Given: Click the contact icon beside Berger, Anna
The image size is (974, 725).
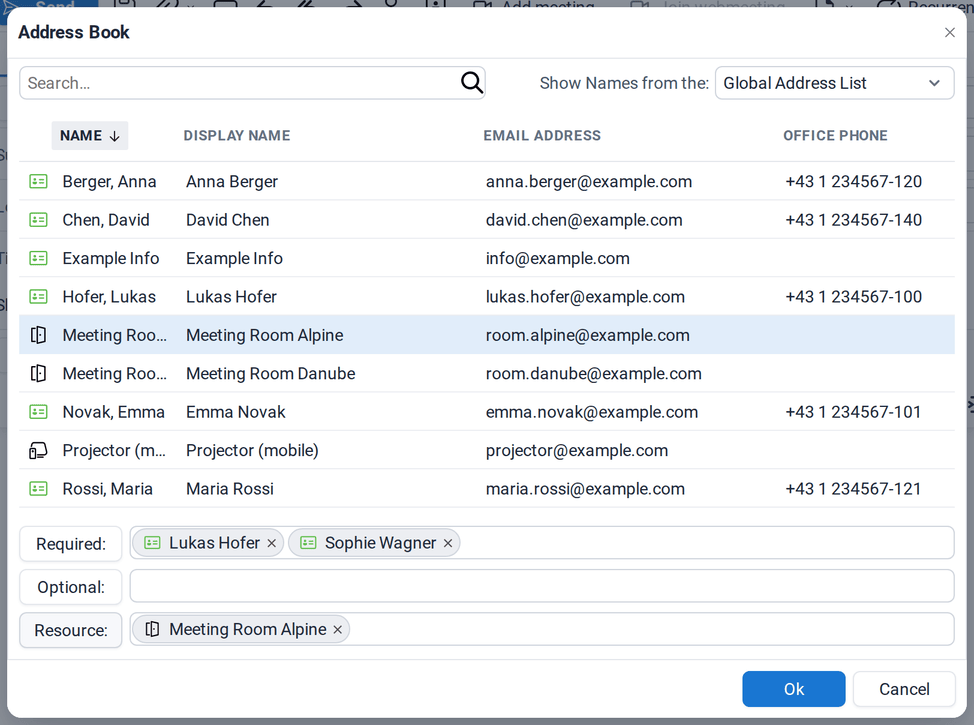Looking at the screenshot, I should (39, 181).
